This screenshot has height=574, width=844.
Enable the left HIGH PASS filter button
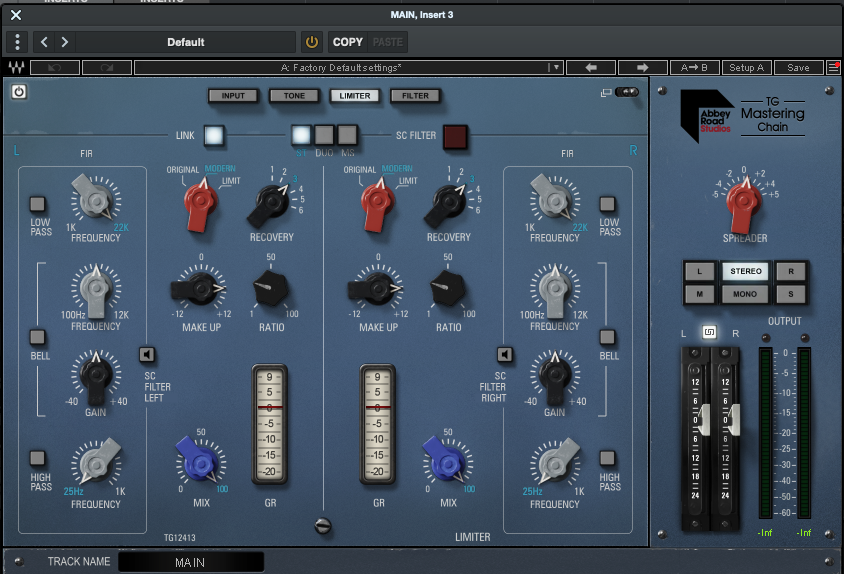[37, 458]
